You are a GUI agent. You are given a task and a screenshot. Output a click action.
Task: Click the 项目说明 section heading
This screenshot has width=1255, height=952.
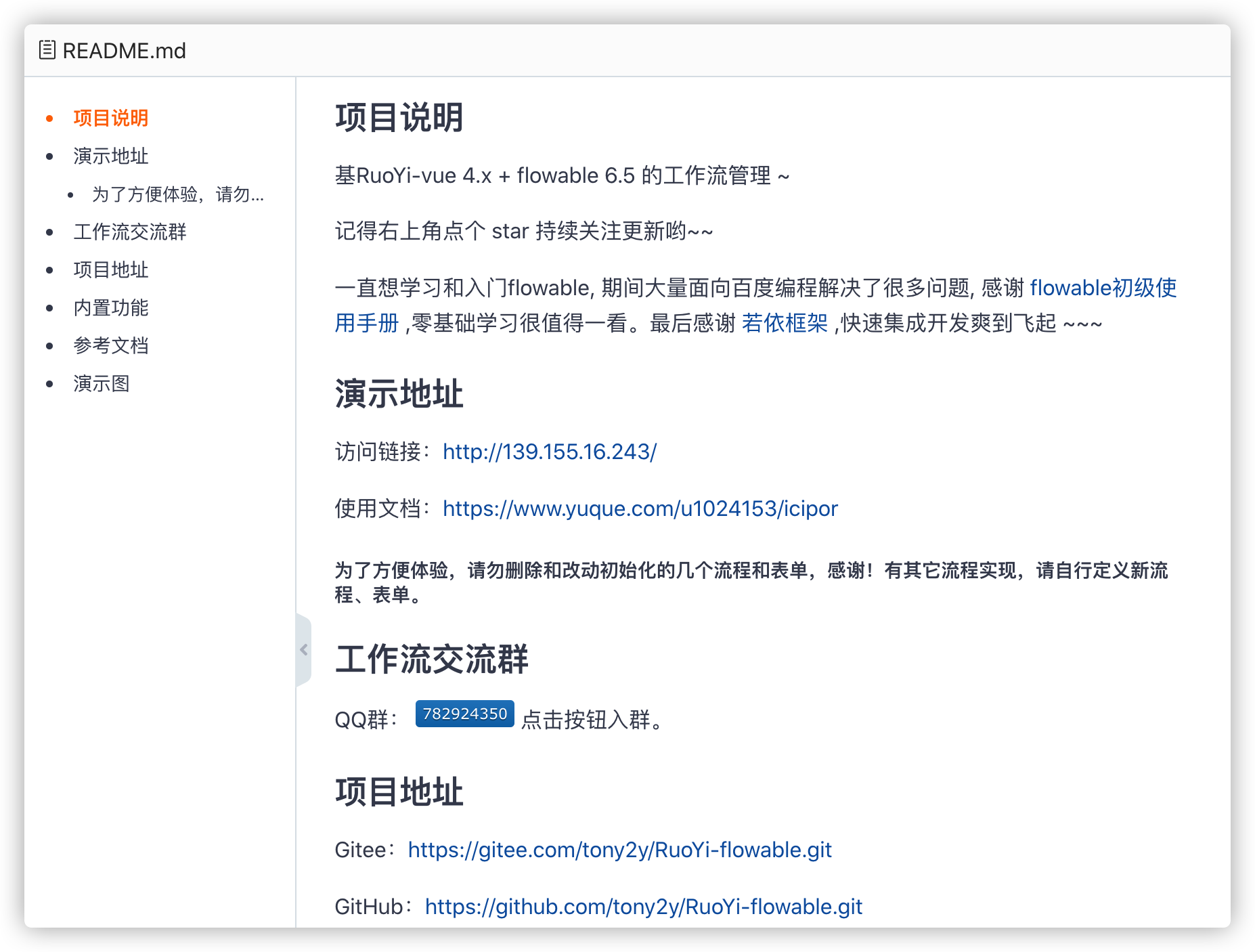point(400,116)
